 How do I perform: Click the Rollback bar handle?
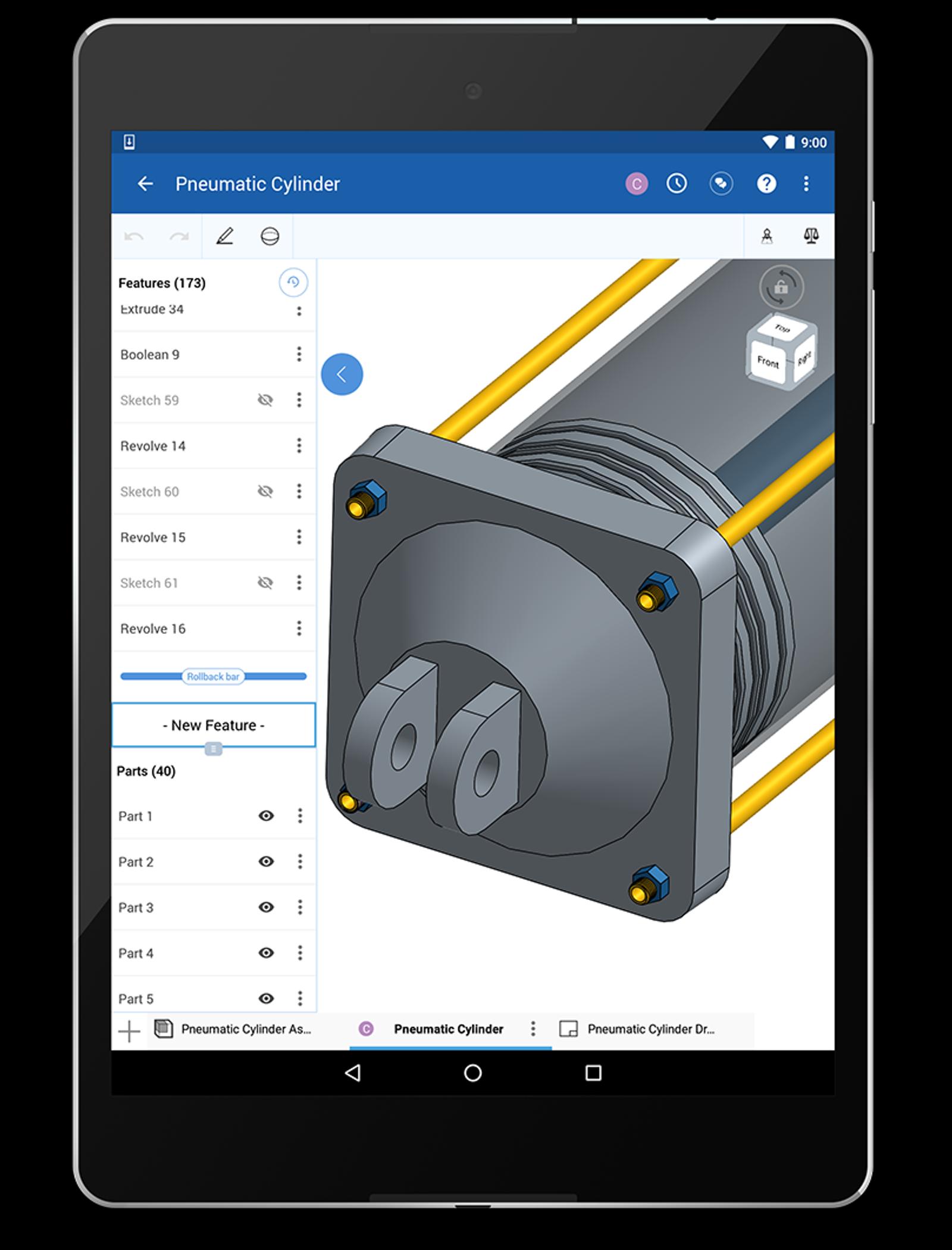(213, 677)
